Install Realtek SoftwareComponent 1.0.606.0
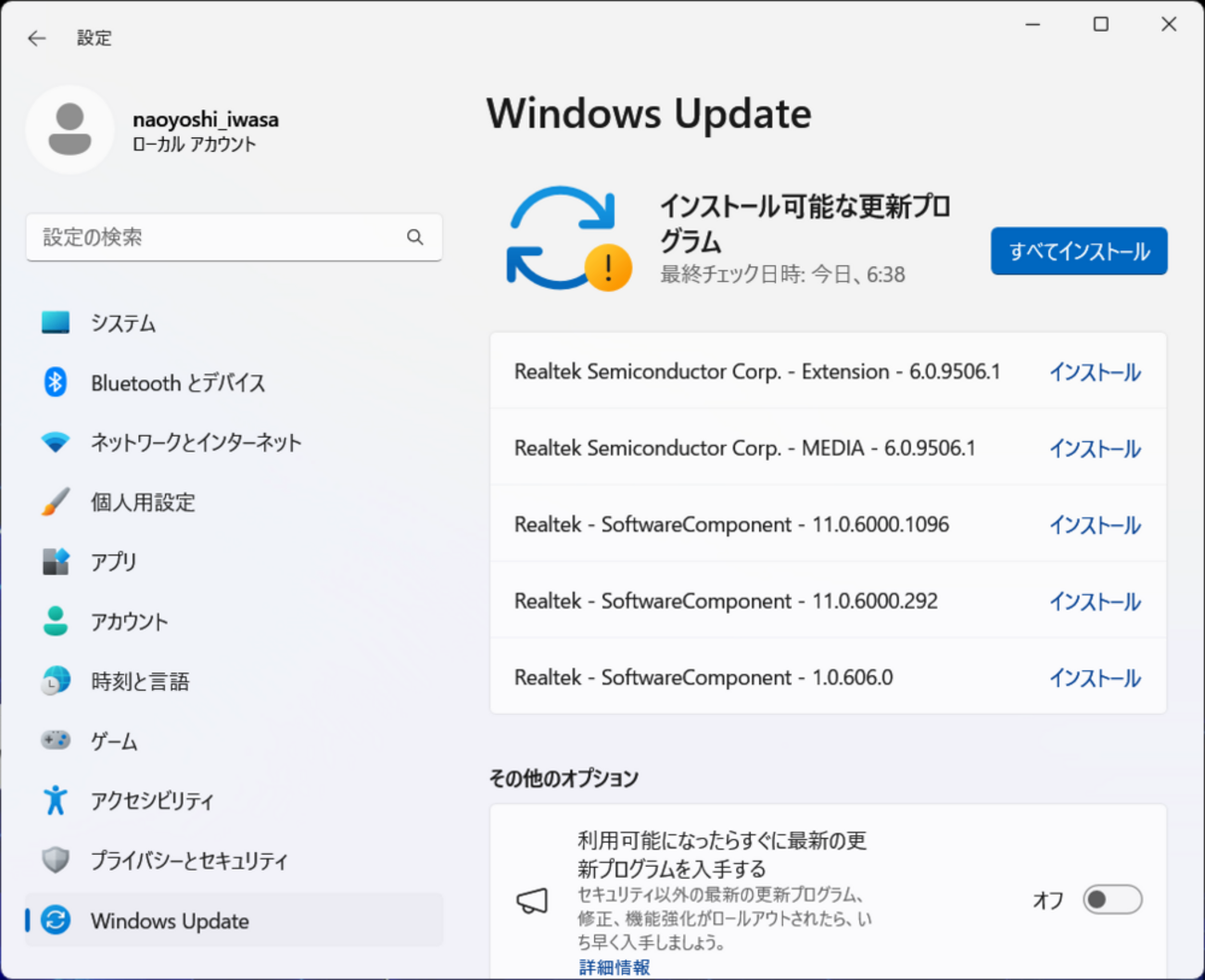 pos(1095,679)
